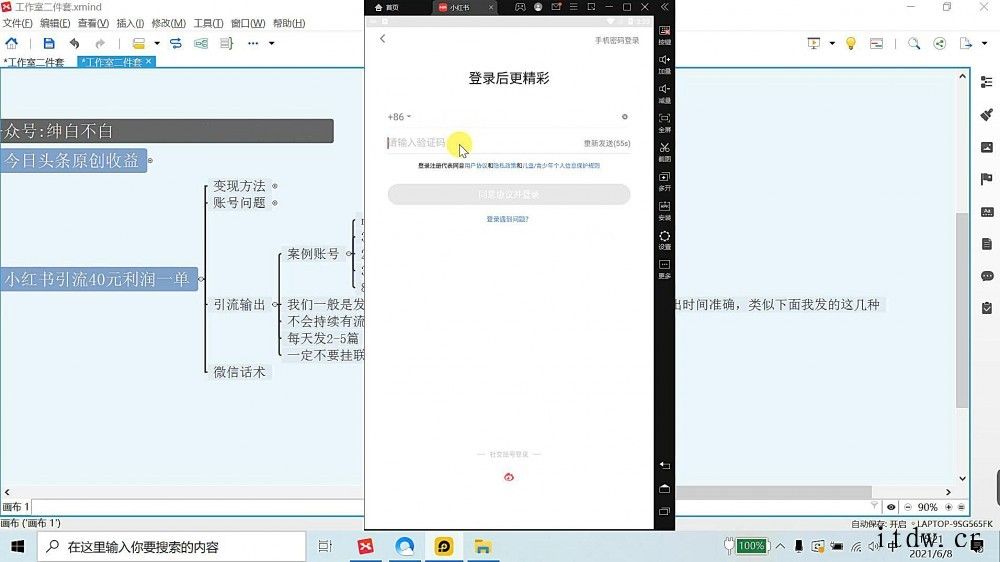Viewport: 1000px width, 562px height.
Task: Expand the 今日头条原创收益 topic
Action: pos(151,160)
